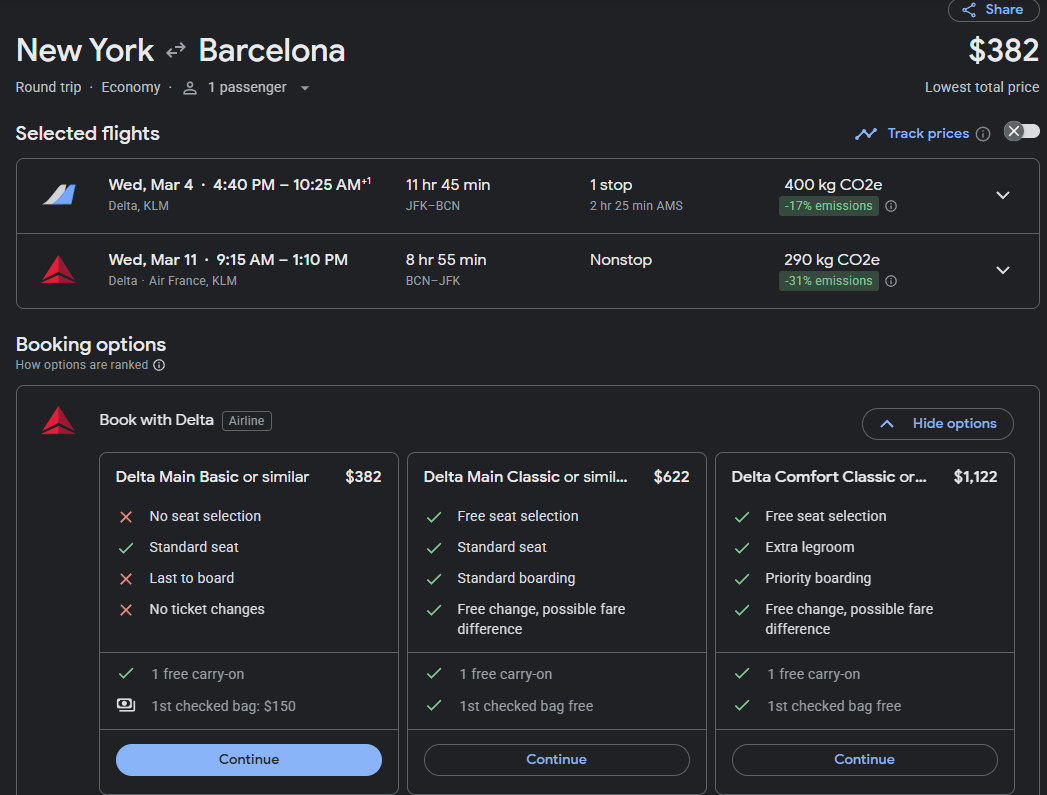Image resolution: width=1047 pixels, height=795 pixels.
Task: Collapse options with Hide options button
Action: [x=937, y=424]
